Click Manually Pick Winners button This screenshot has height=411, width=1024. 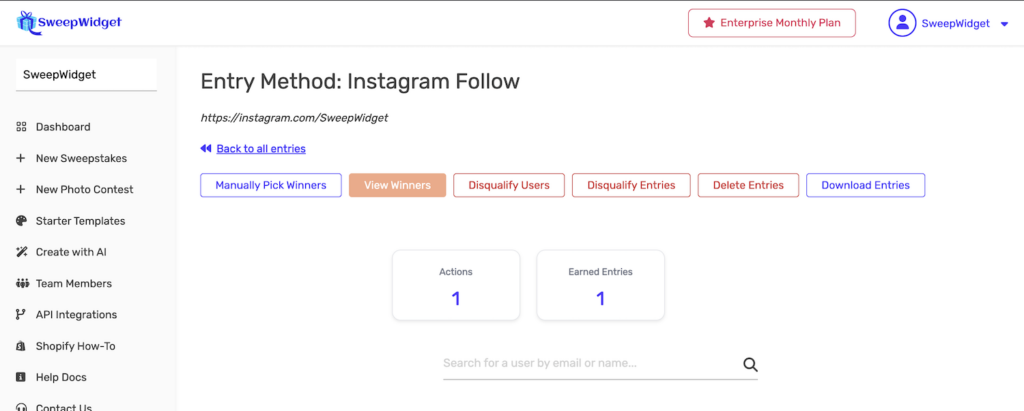pos(271,185)
